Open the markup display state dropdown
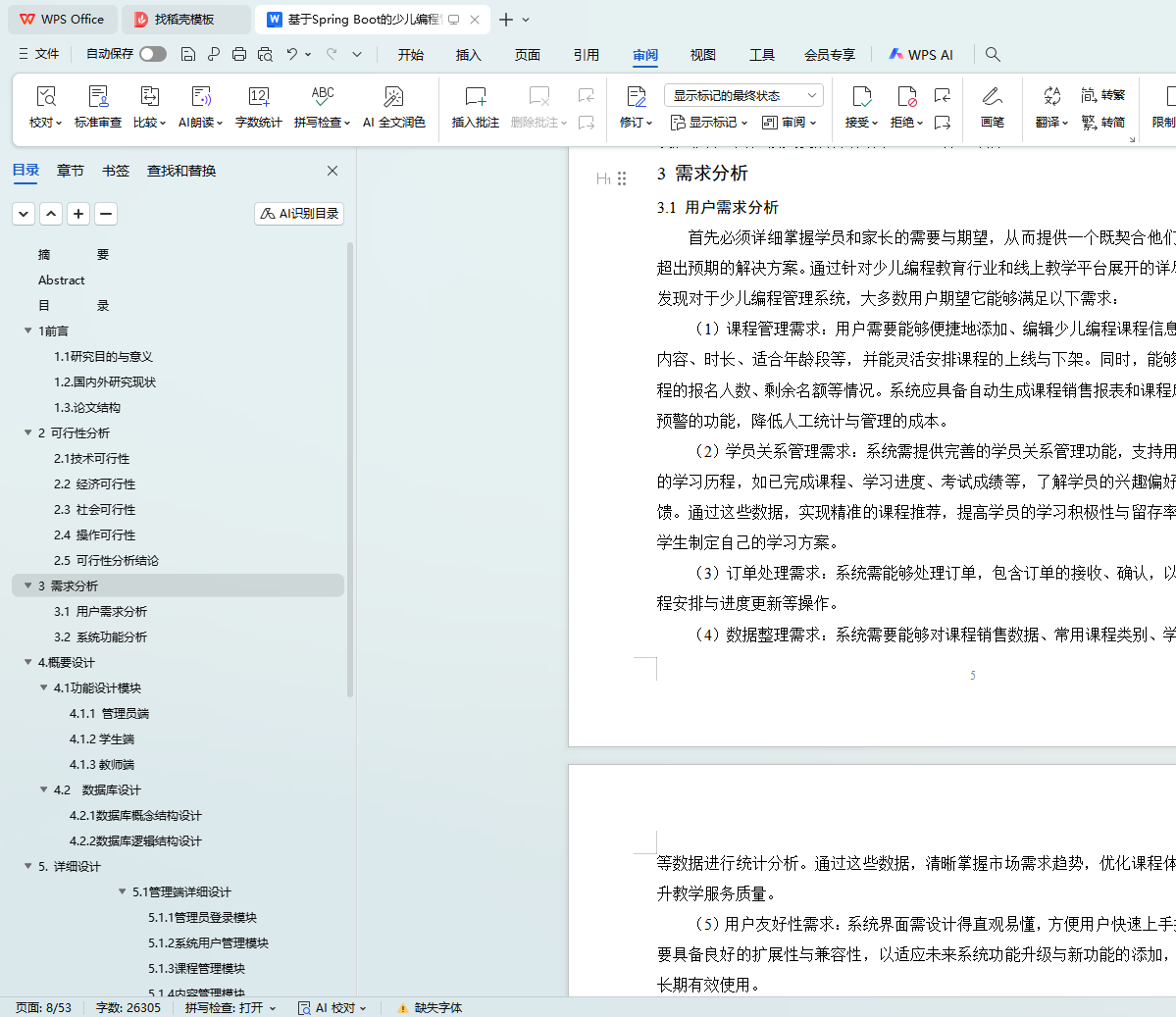Screen dimensions: 1176x1017 743,95
